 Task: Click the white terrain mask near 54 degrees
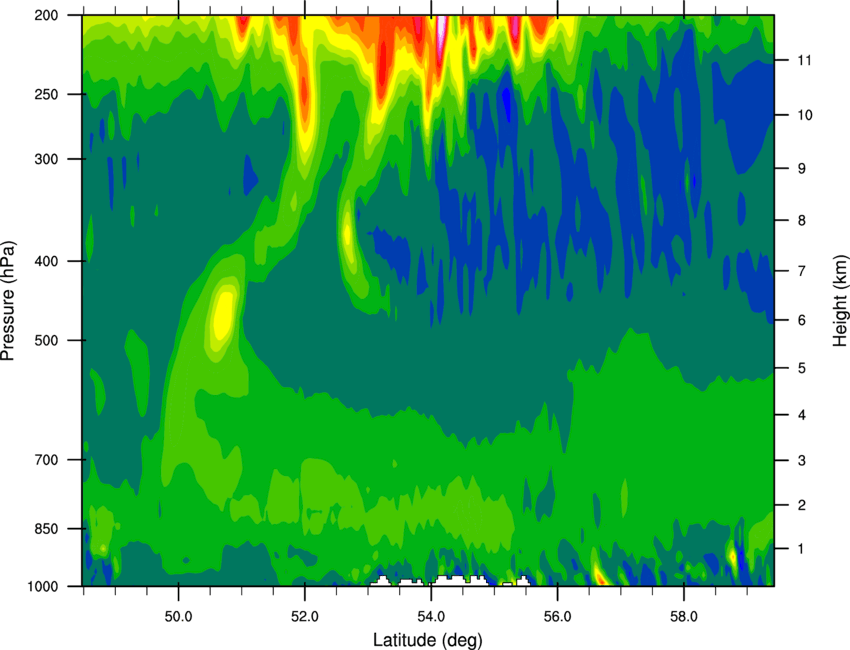pos(458,581)
